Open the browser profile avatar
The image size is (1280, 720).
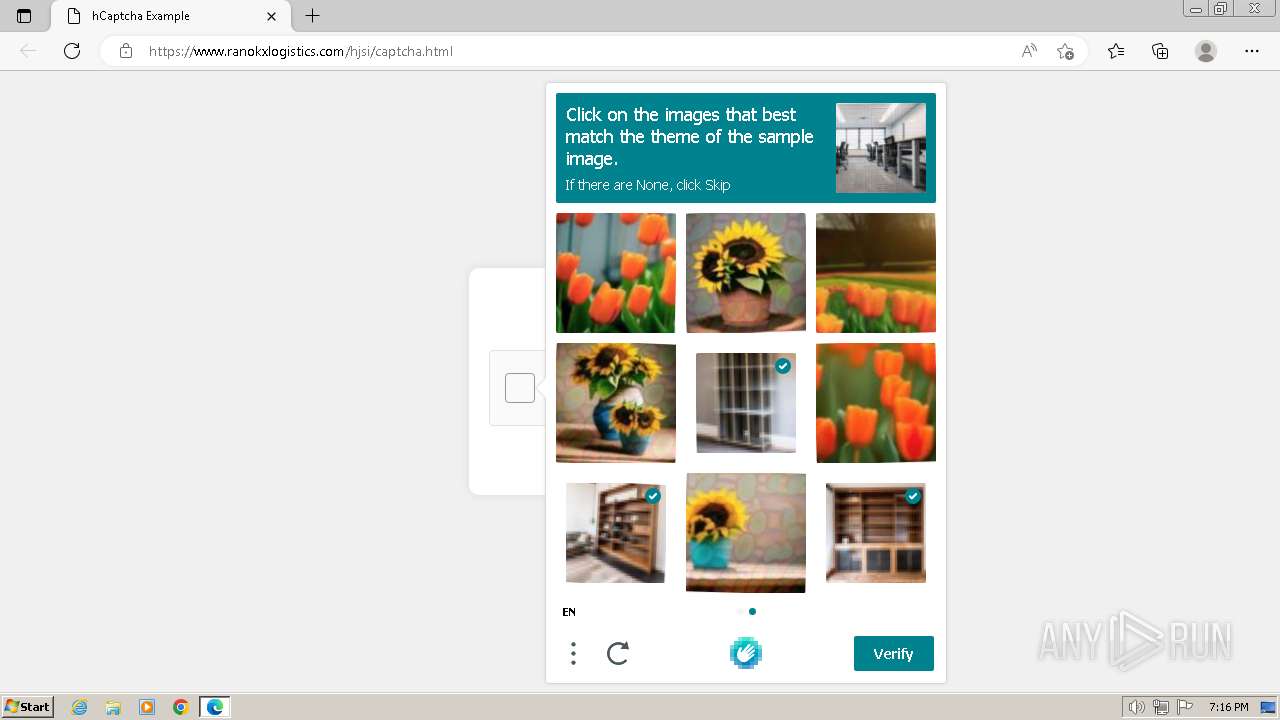(x=1206, y=51)
